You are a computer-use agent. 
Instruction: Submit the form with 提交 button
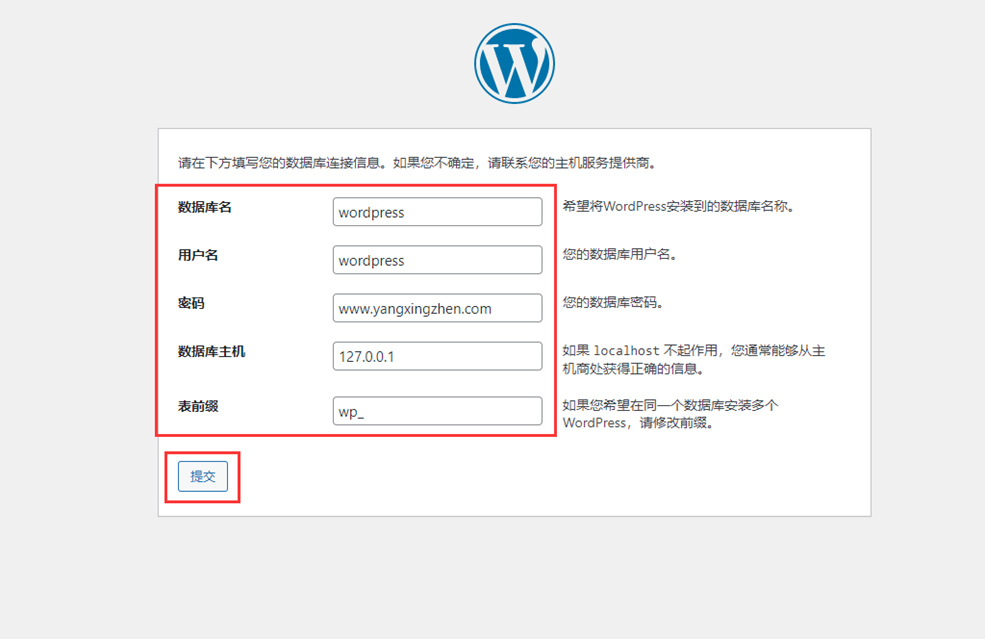point(203,476)
